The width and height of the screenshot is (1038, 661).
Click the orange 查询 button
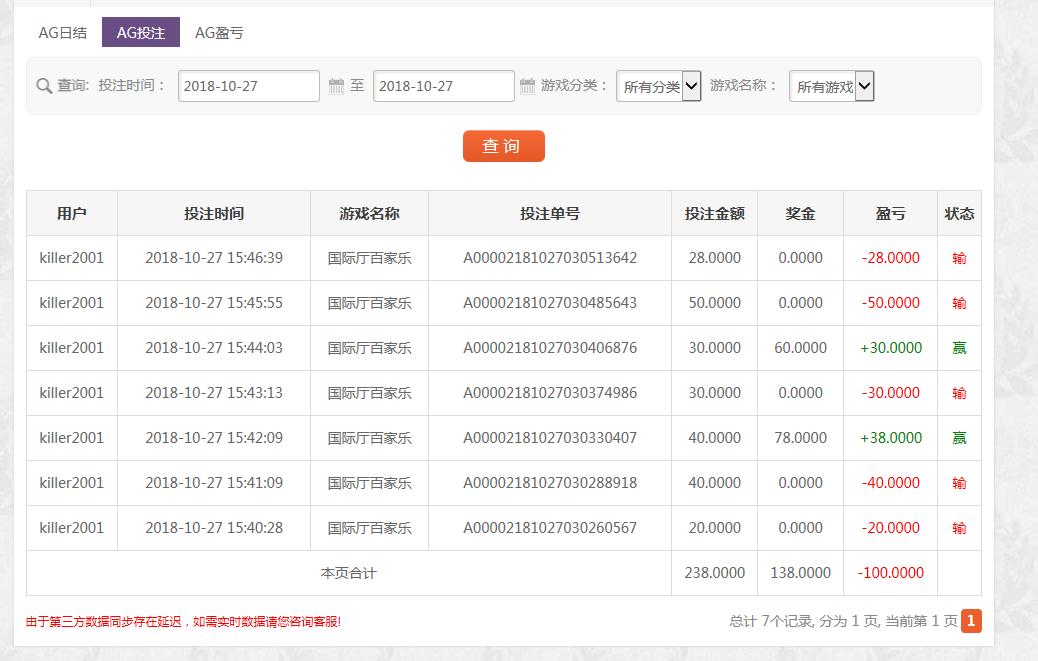pos(503,146)
